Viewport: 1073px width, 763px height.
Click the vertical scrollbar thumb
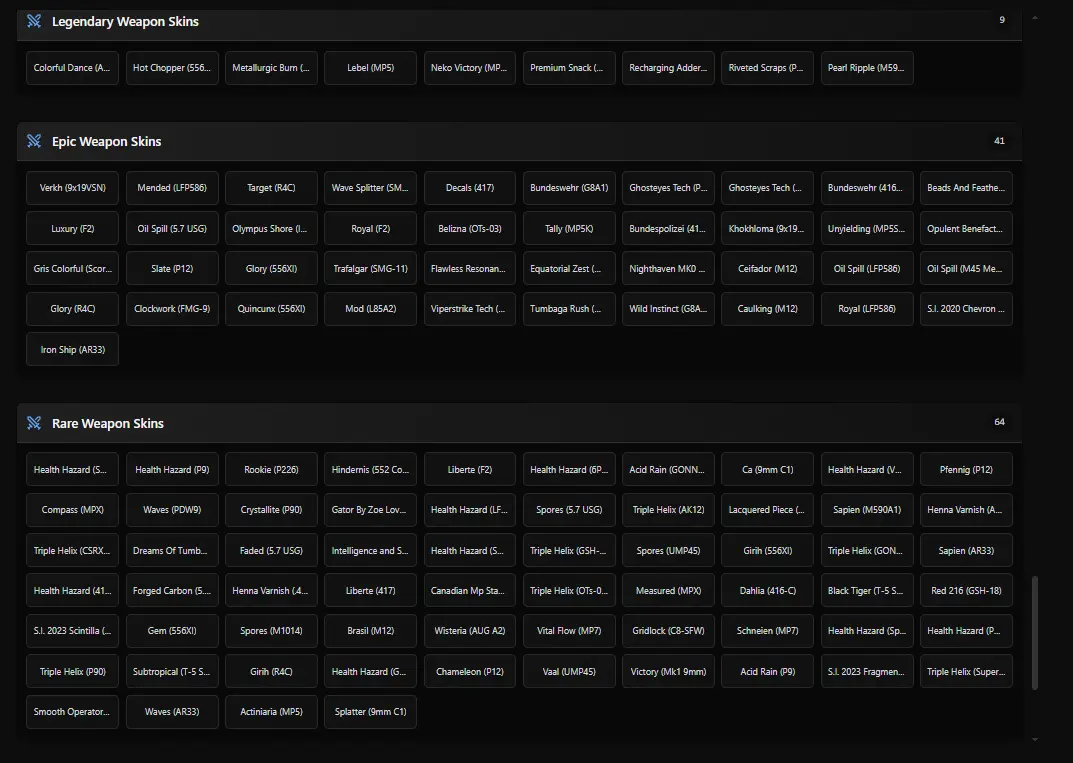click(1035, 632)
